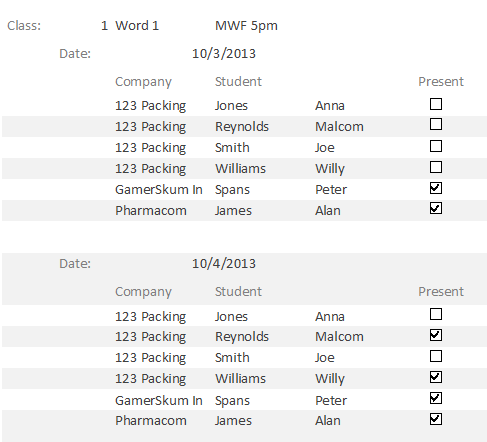Viewport: 487px width, 442px height.
Task: Tick Joe Smith's Present checkbox for 10/3/2013
Action: coord(436,146)
